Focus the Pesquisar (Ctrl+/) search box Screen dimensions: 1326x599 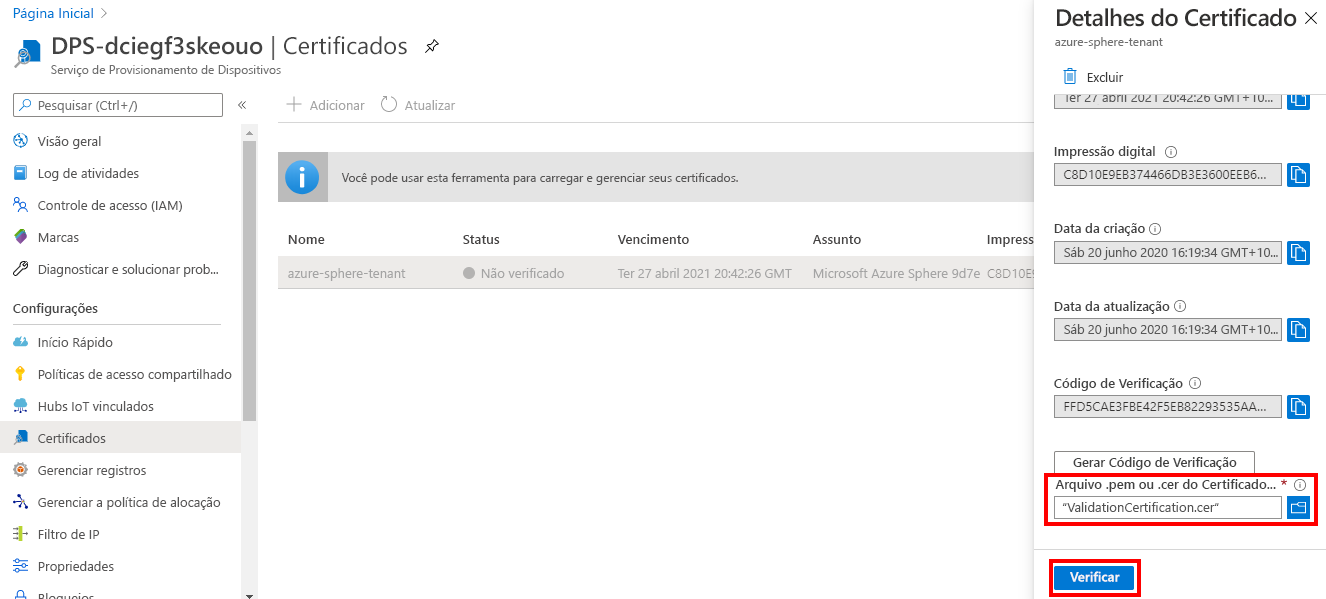(x=118, y=105)
